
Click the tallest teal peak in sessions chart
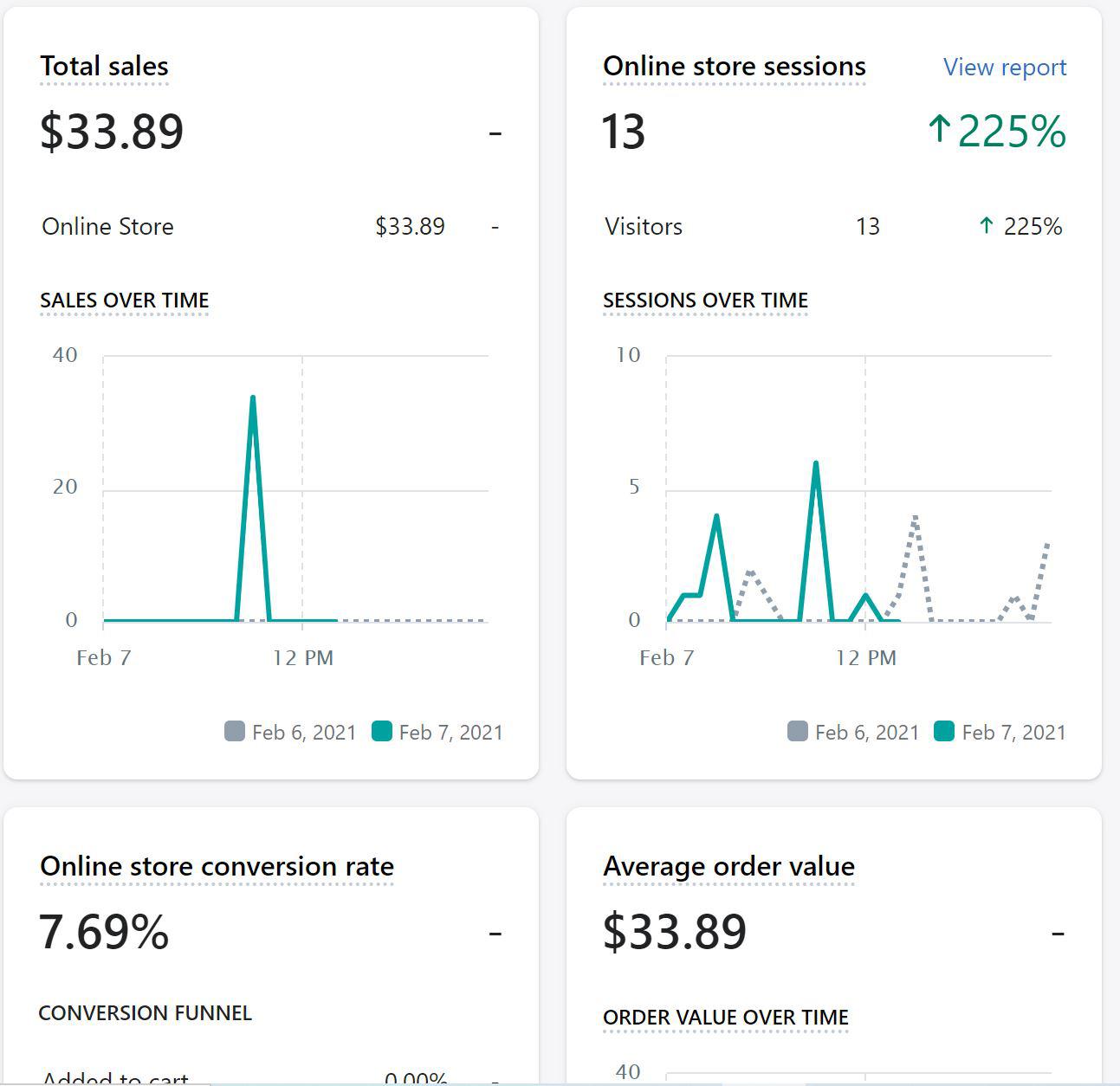click(x=815, y=463)
